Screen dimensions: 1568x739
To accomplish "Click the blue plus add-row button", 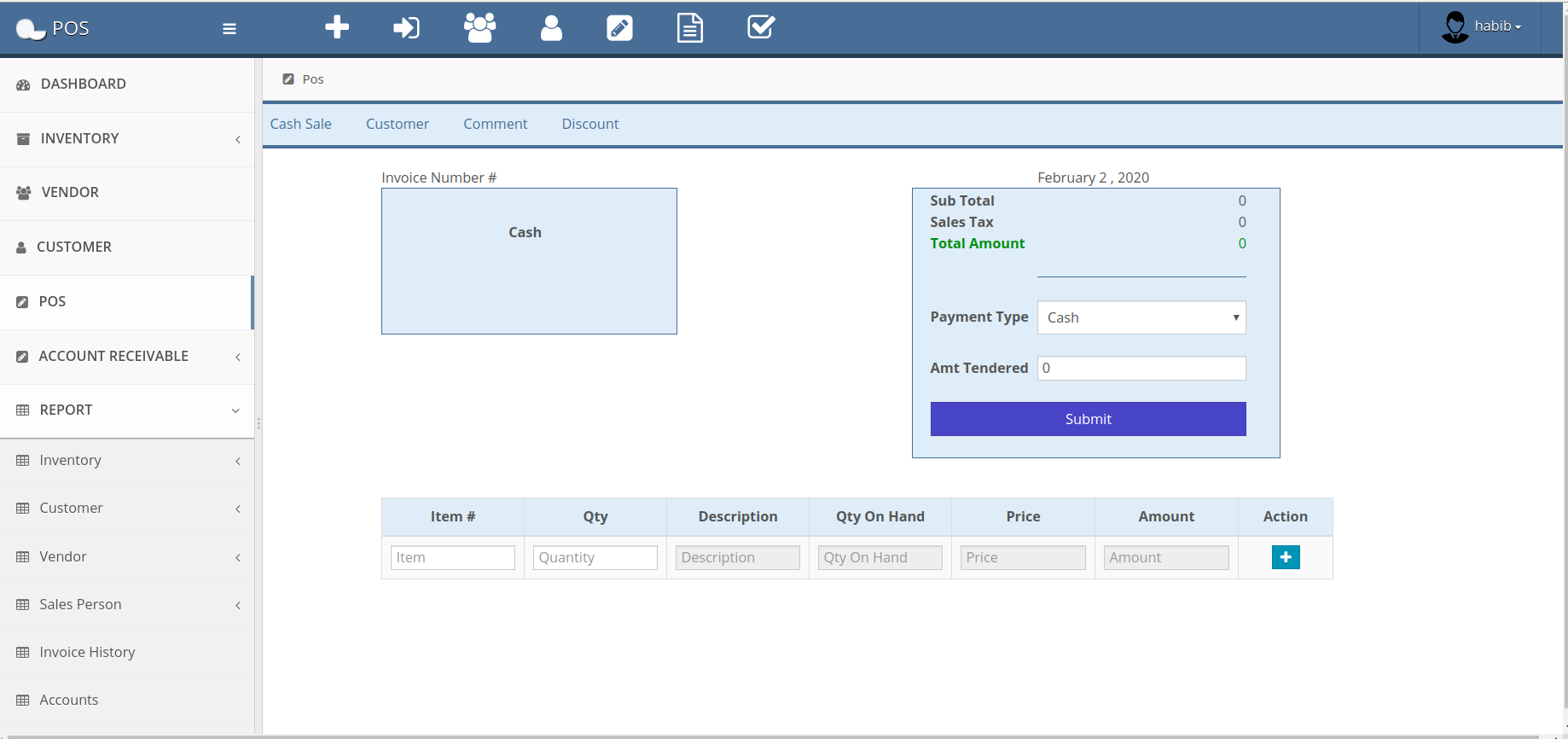I will point(1285,557).
